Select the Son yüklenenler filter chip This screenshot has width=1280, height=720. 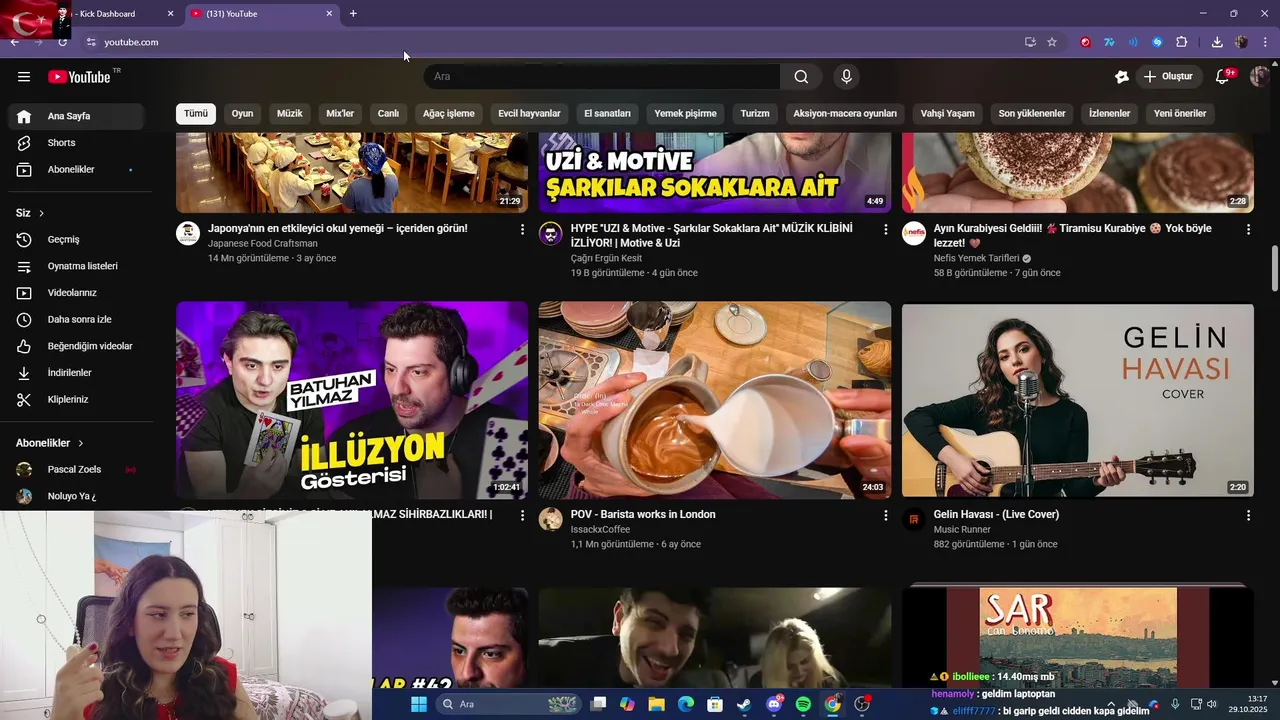tap(1032, 113)
